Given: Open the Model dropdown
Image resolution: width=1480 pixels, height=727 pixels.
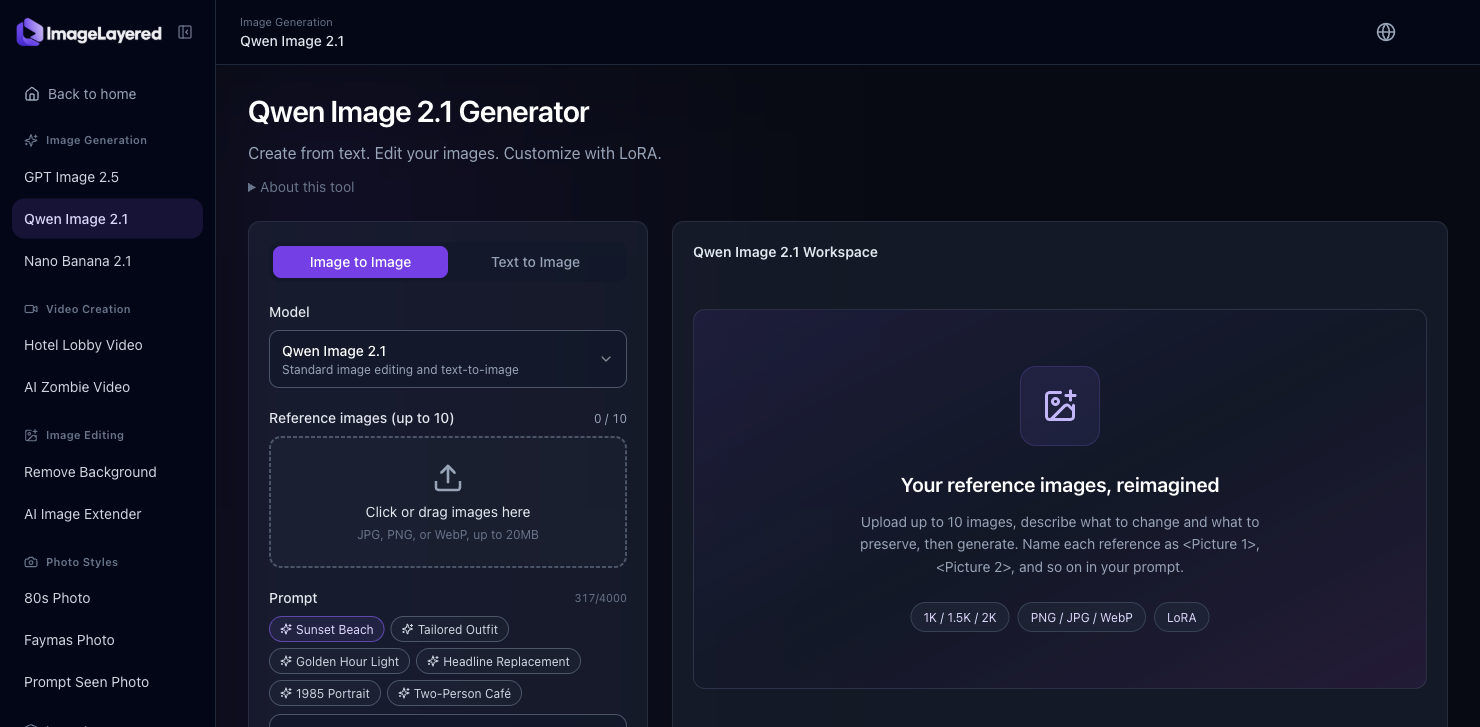Looking at the screenshot, I should pyautogui.click(x=448, y=359).
